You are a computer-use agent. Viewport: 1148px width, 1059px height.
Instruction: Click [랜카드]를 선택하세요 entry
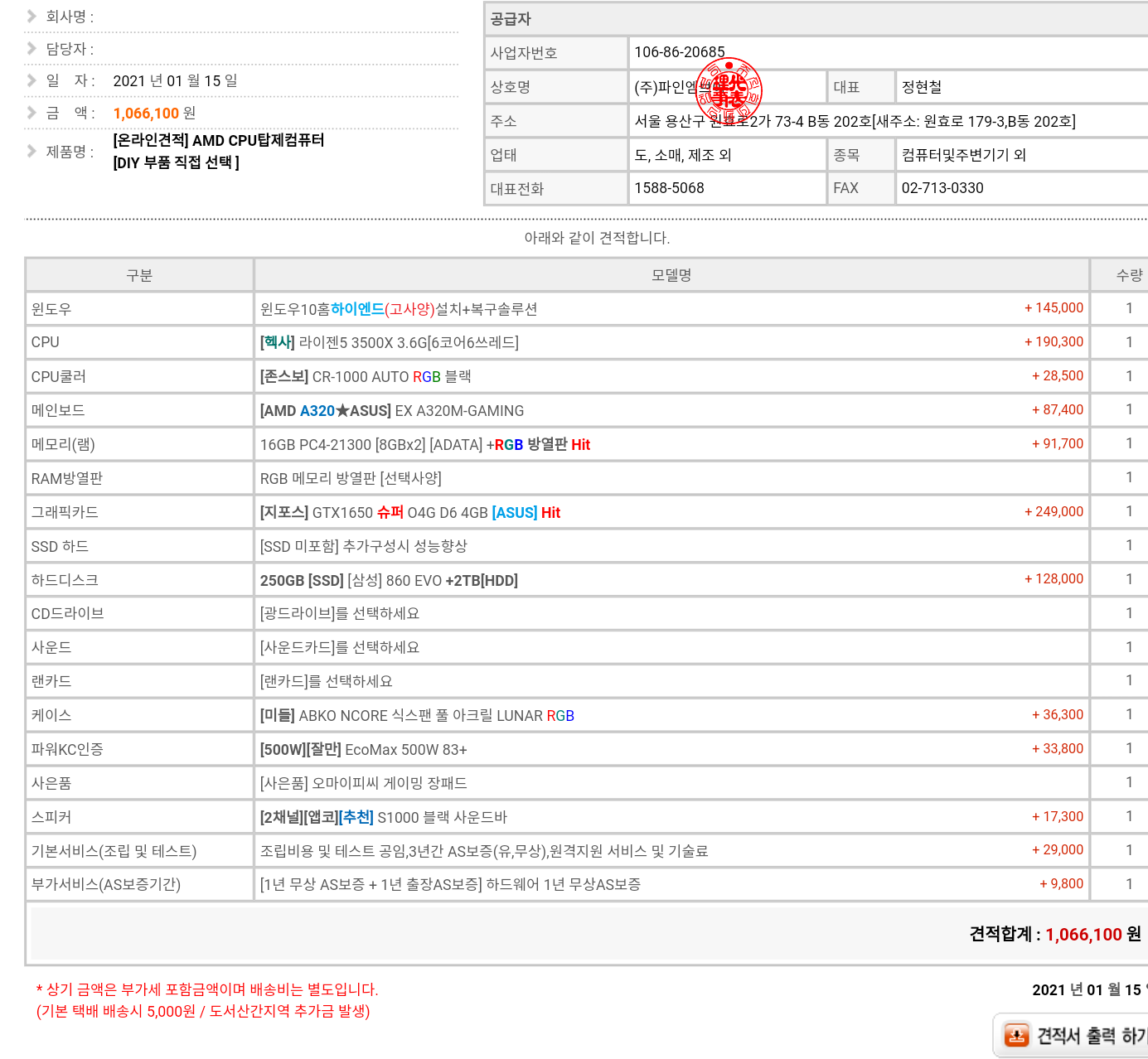pos(327,682)
